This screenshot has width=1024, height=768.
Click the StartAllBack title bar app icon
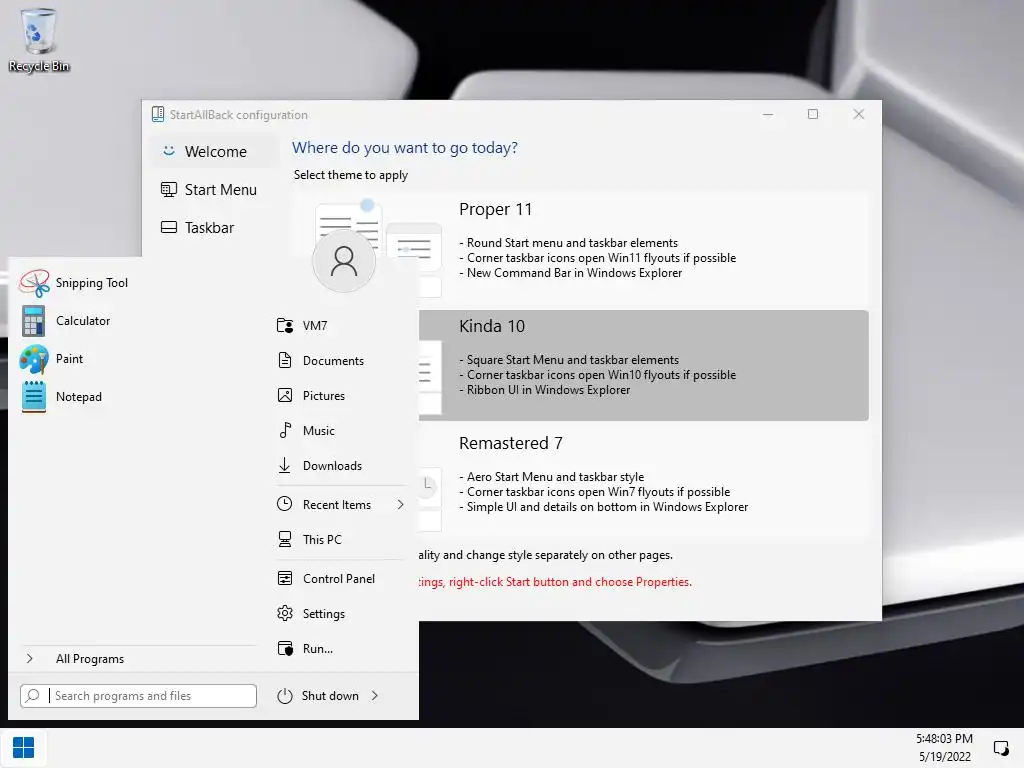click(x=157, y=114)
